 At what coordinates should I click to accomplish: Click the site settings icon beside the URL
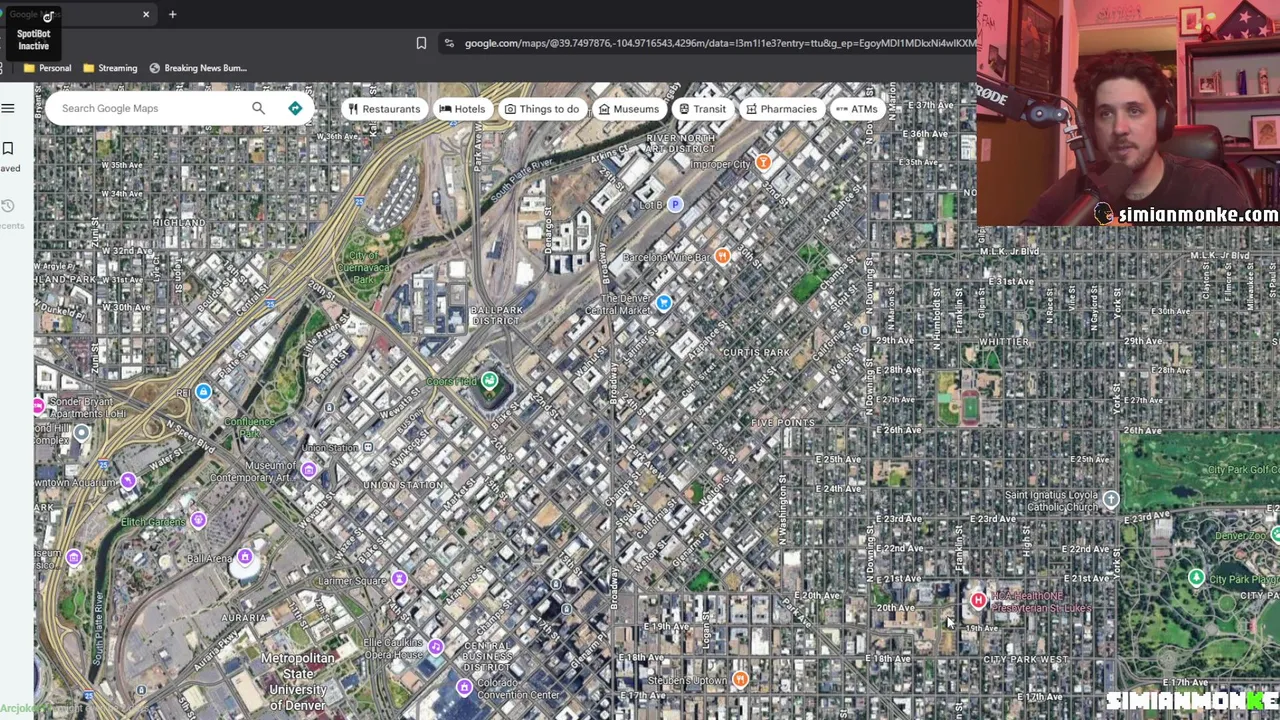click(x=449, y=43)
